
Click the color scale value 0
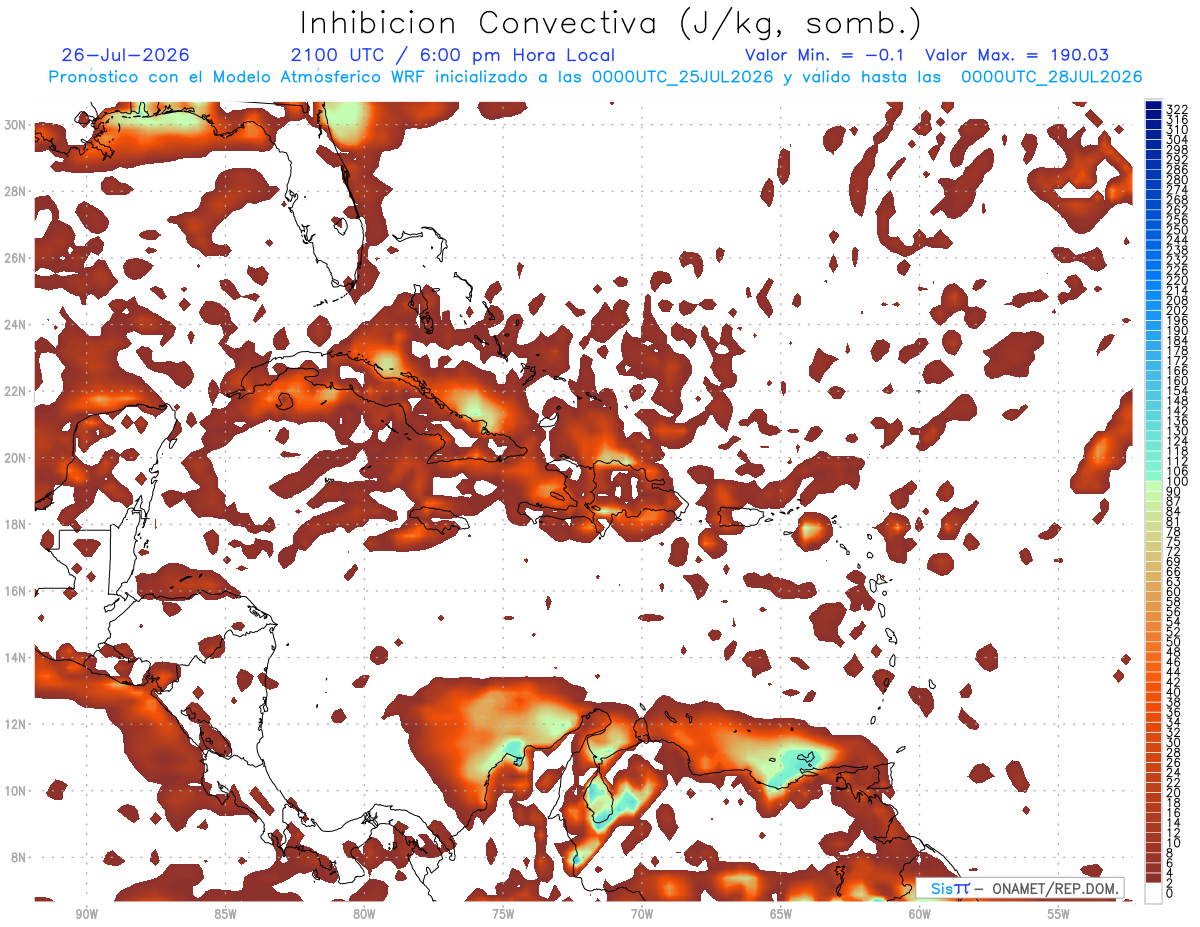1170,893
